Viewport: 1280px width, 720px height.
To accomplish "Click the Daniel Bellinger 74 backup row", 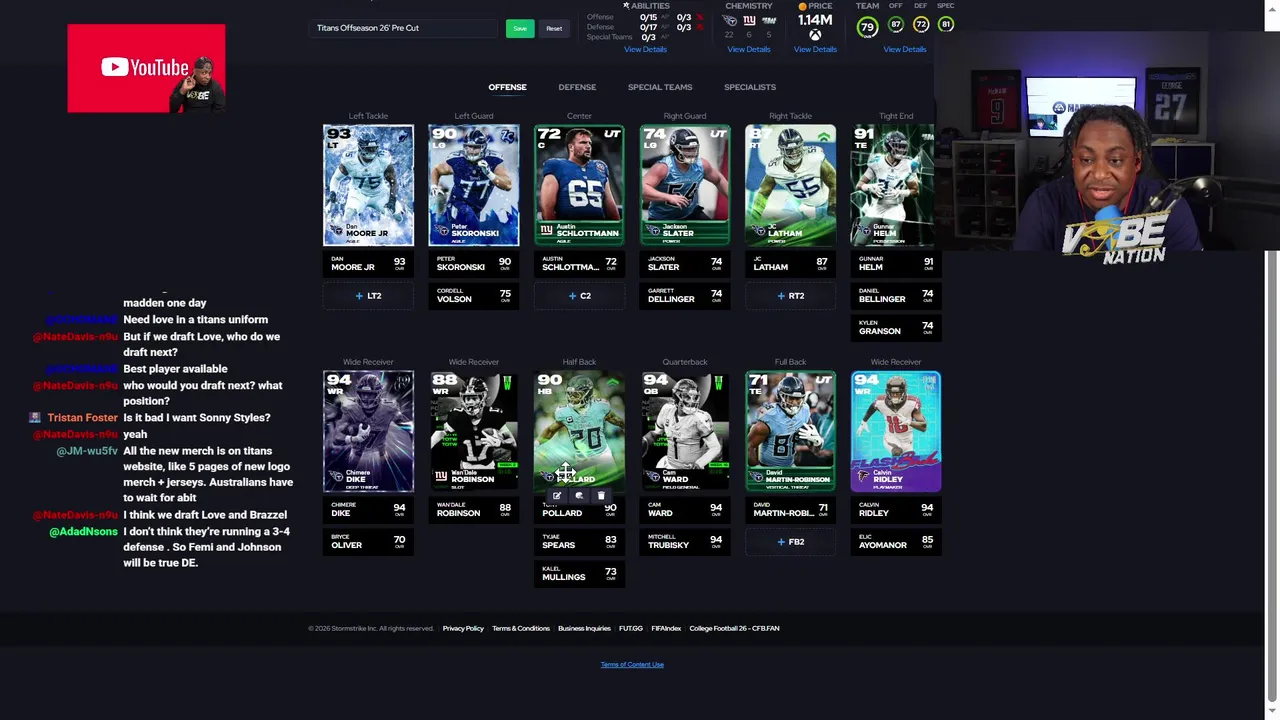I will (896, 295).
